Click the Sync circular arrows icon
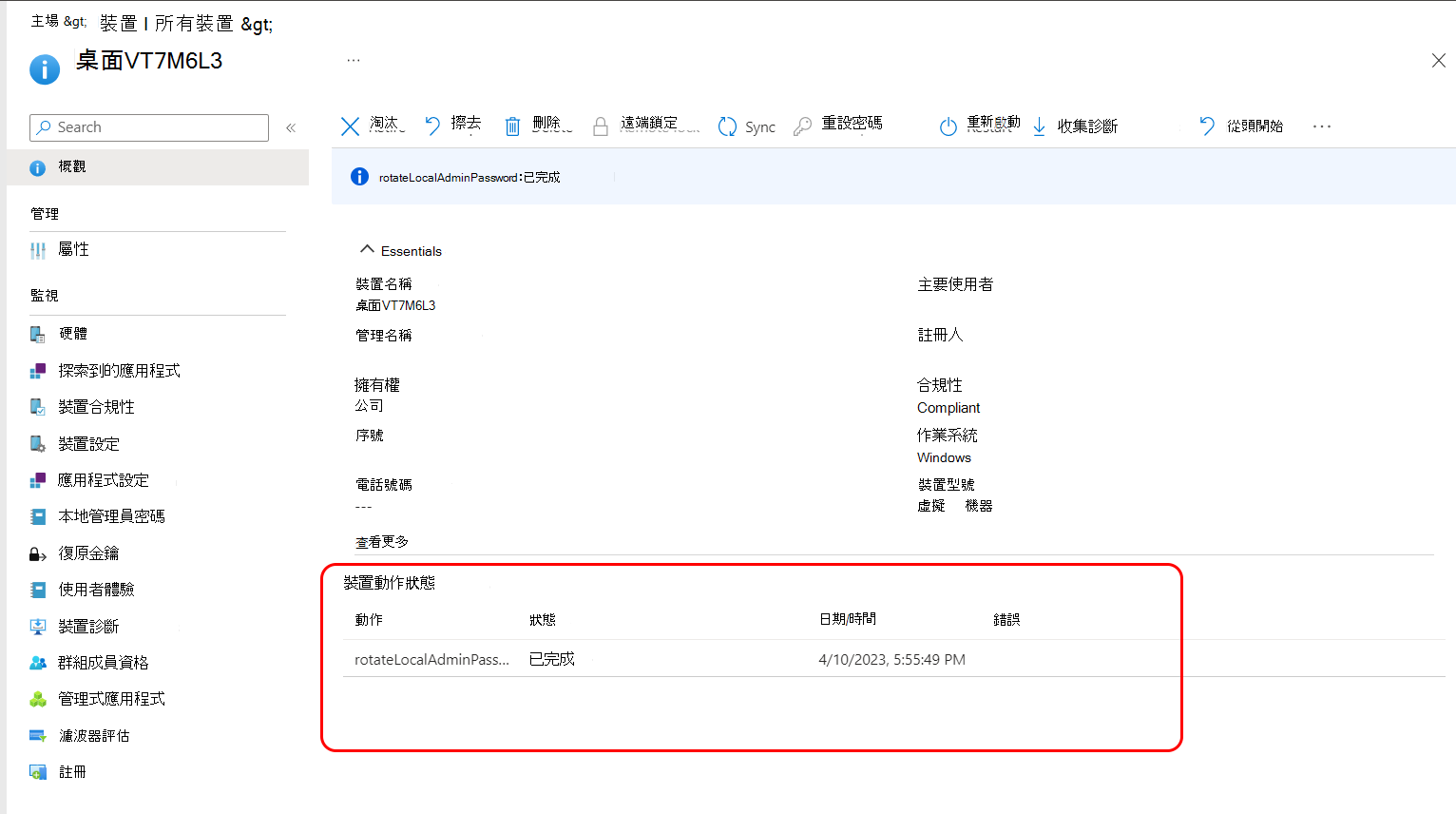Viewport: 1456px width, 814px height. [727, 126]
